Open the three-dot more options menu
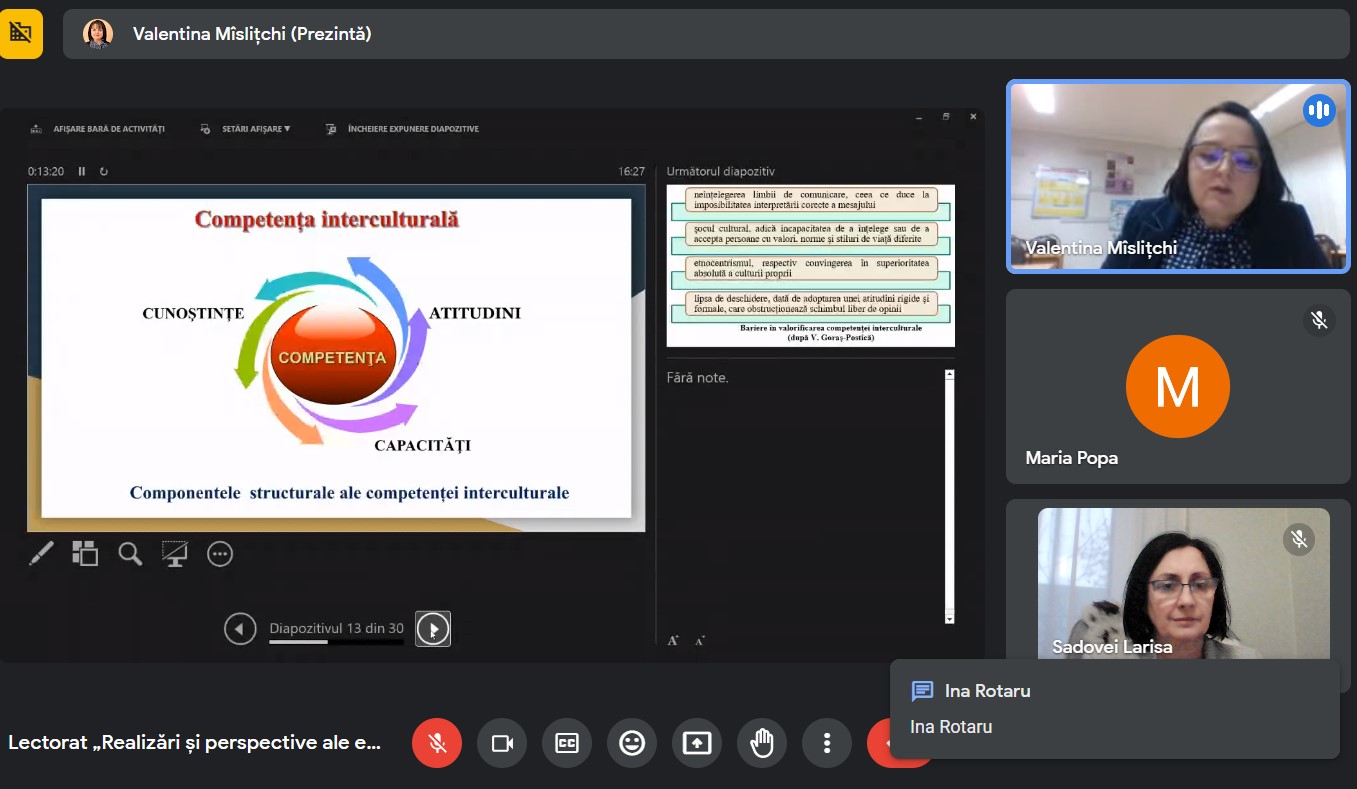1357x789 pixels. 827,743
